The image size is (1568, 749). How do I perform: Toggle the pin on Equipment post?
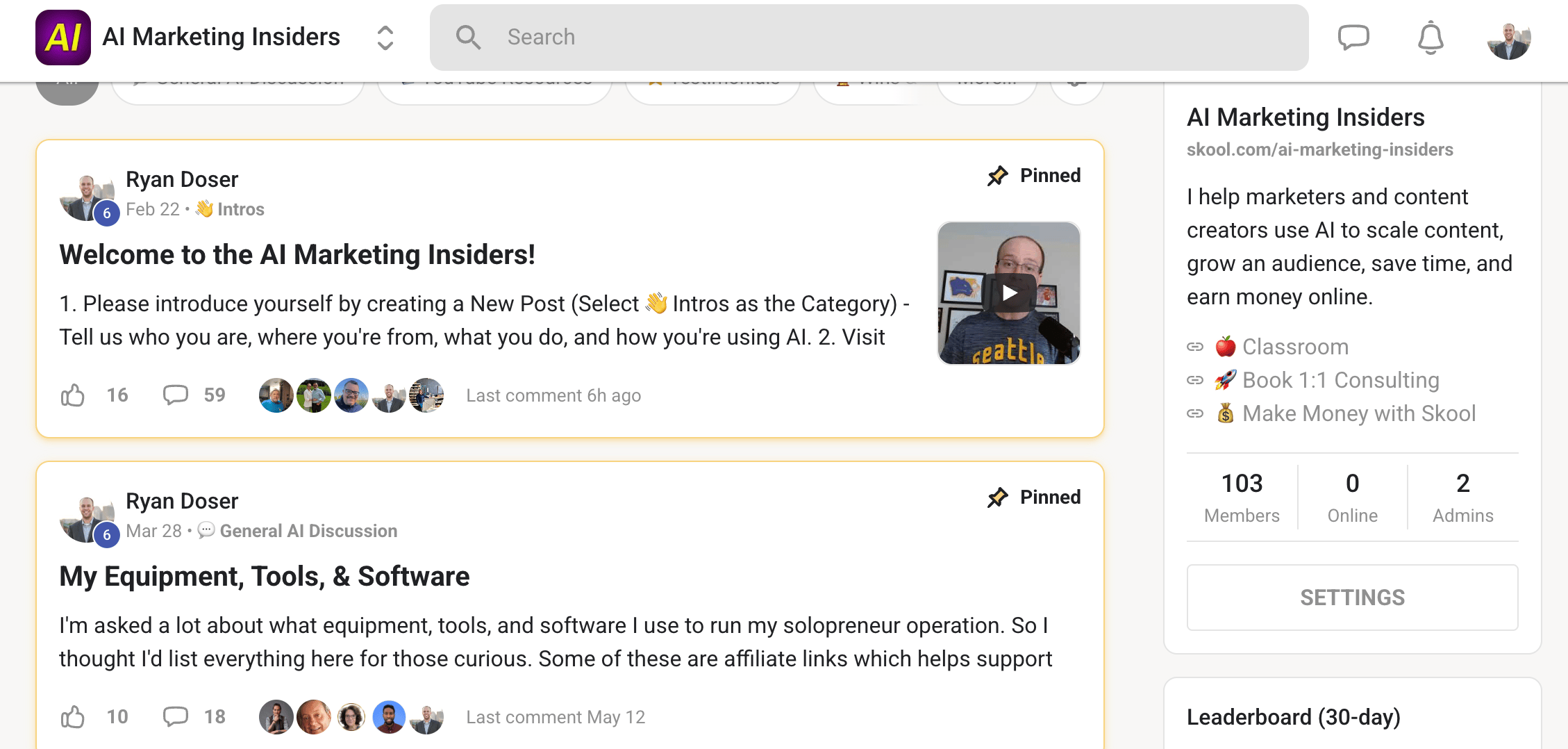pyautogui.click(x=1034, y=497)
